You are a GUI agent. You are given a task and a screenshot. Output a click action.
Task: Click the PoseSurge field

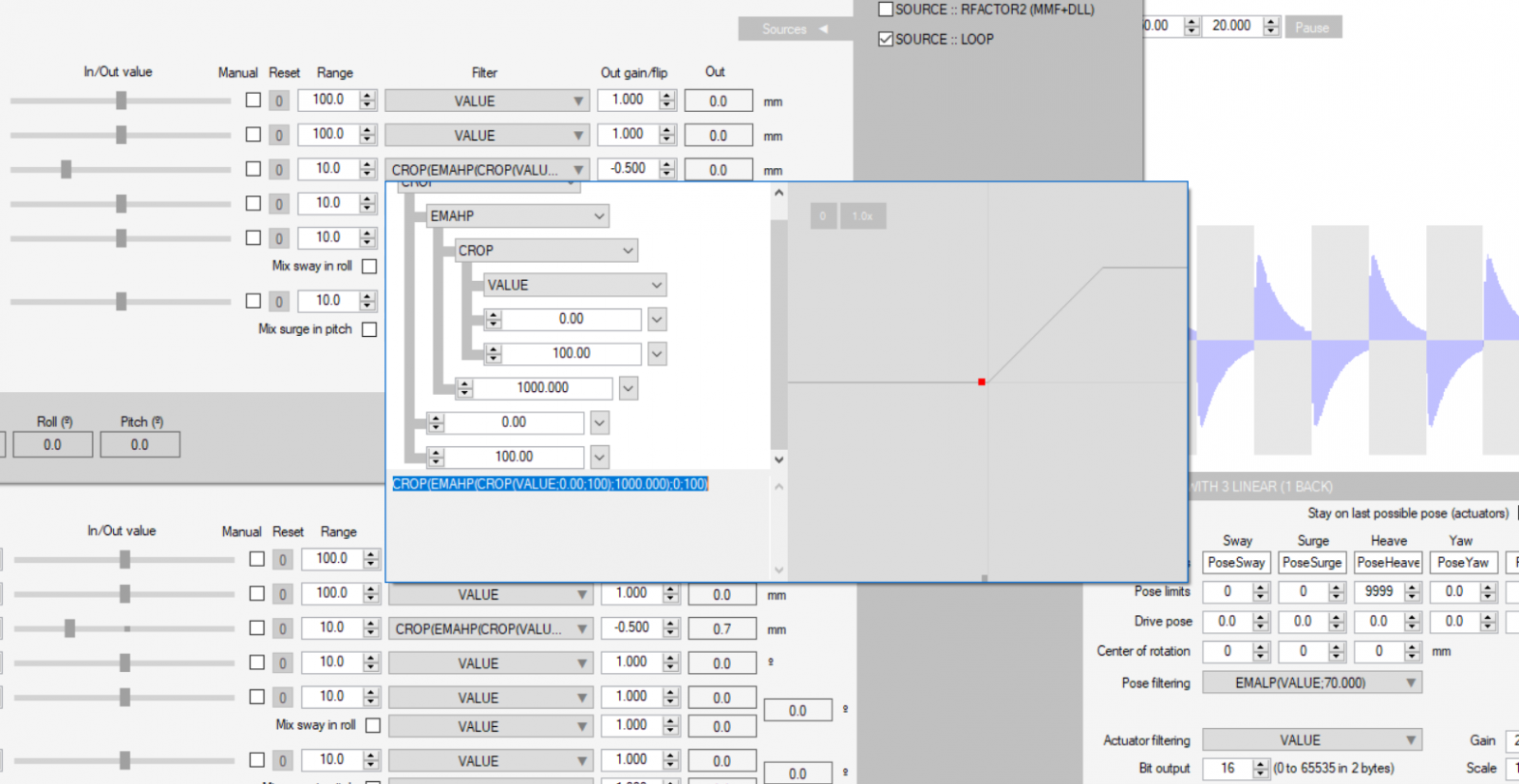1312,563
